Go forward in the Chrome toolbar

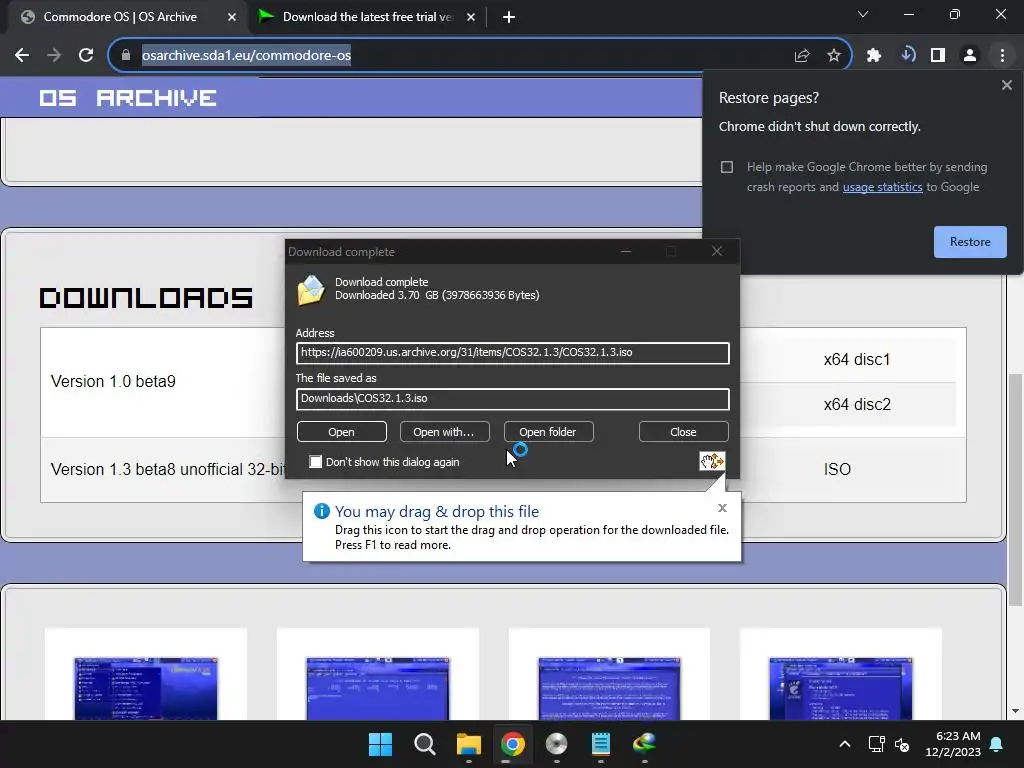point(54,56)
